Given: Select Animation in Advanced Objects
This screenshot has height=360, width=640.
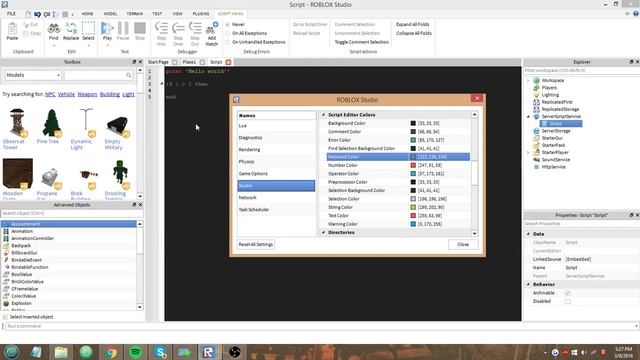Looking at the screenshot, I should pos(69,231).
